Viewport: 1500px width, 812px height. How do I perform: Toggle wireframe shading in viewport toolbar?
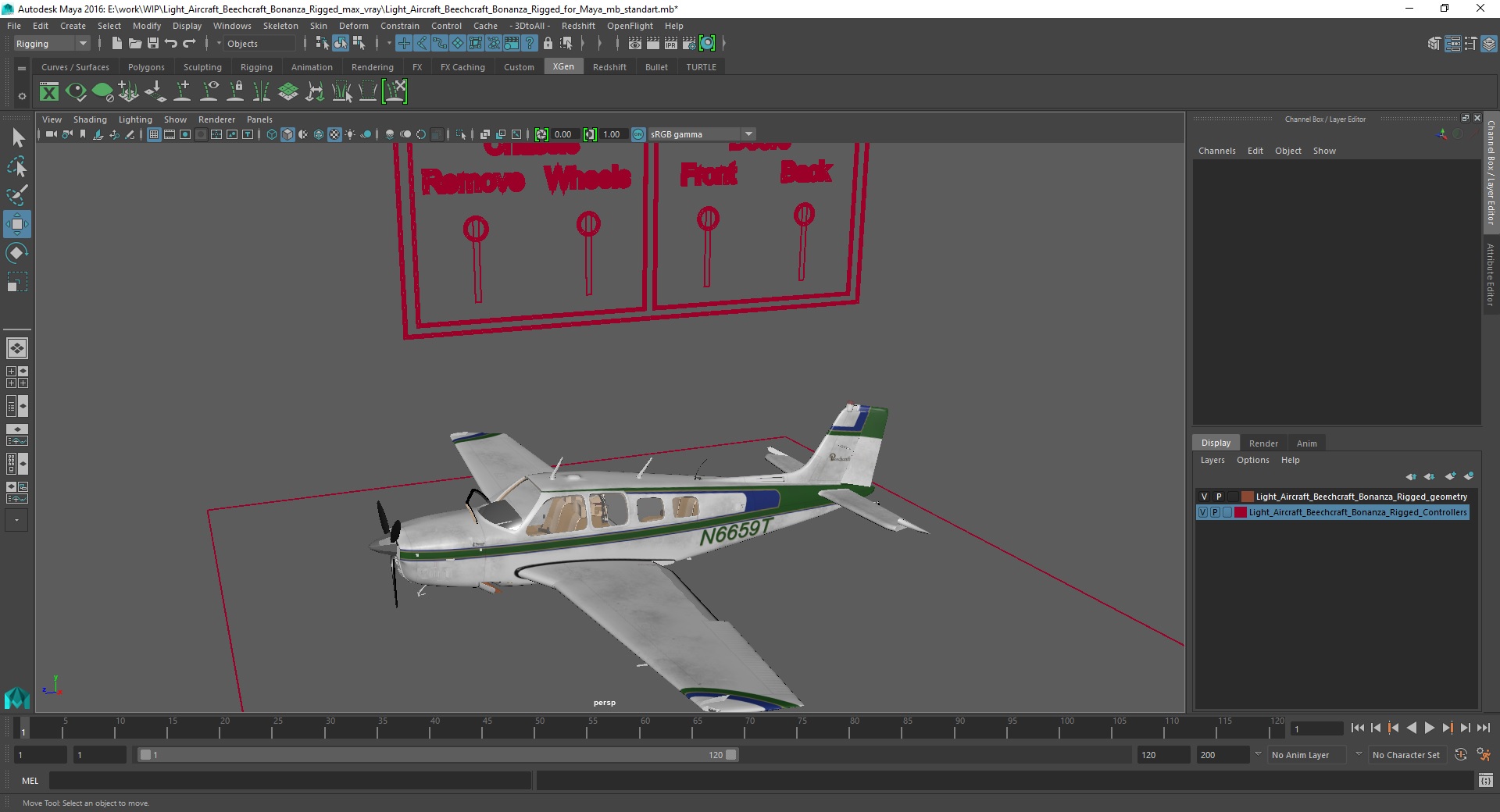click(272, 134)
